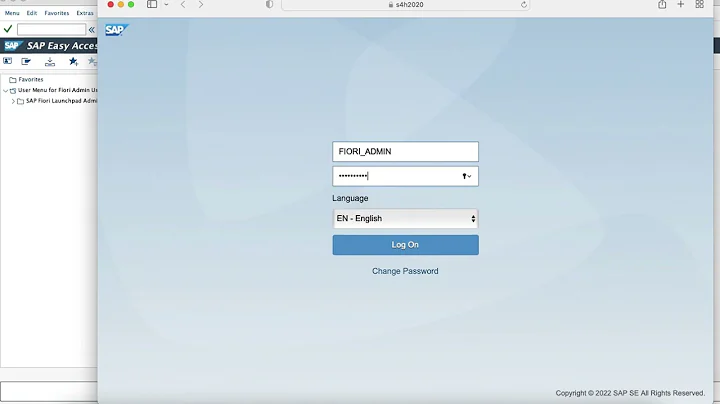The image size is (720, 404).
Task: Select SAP Fiori Launchpad Admin tree item
Action: pyautogui.click(x=61, y=101)
